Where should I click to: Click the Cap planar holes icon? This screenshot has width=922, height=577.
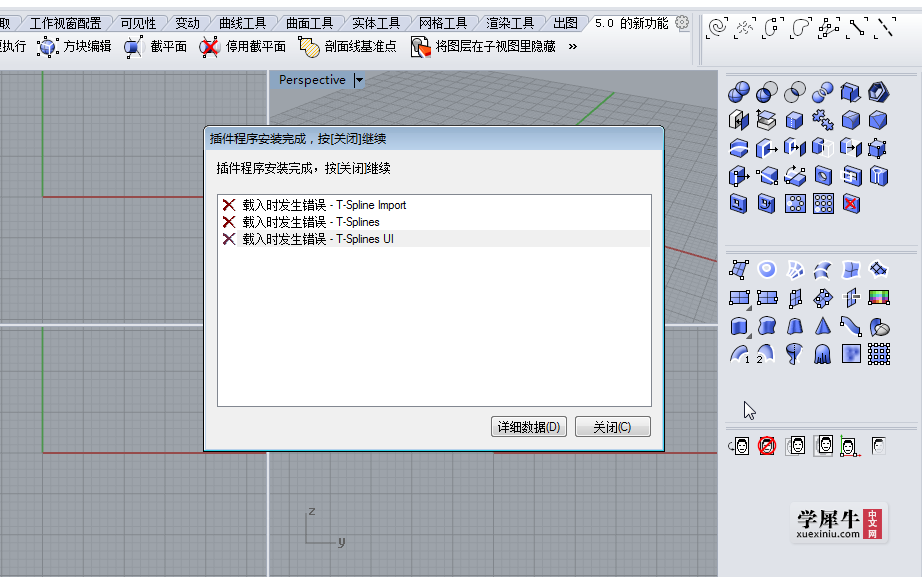tap(739, 121)
